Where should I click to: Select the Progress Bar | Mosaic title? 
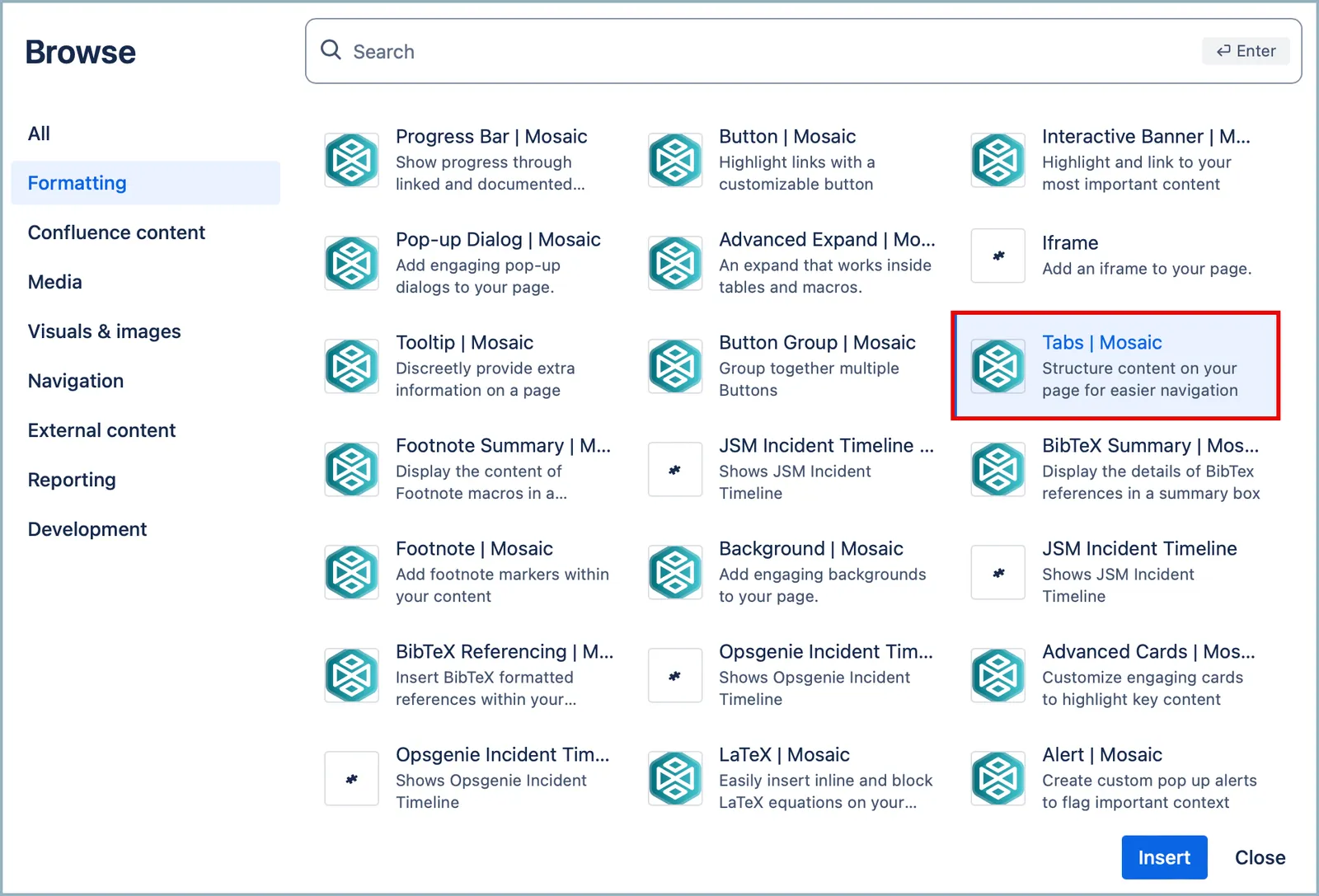(491, 136)
